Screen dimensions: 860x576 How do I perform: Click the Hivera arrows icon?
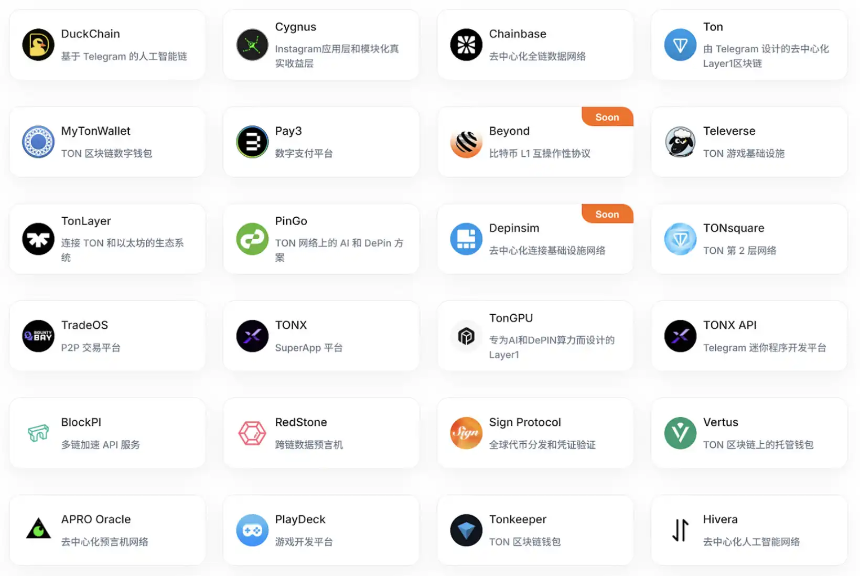coord(680,530)
